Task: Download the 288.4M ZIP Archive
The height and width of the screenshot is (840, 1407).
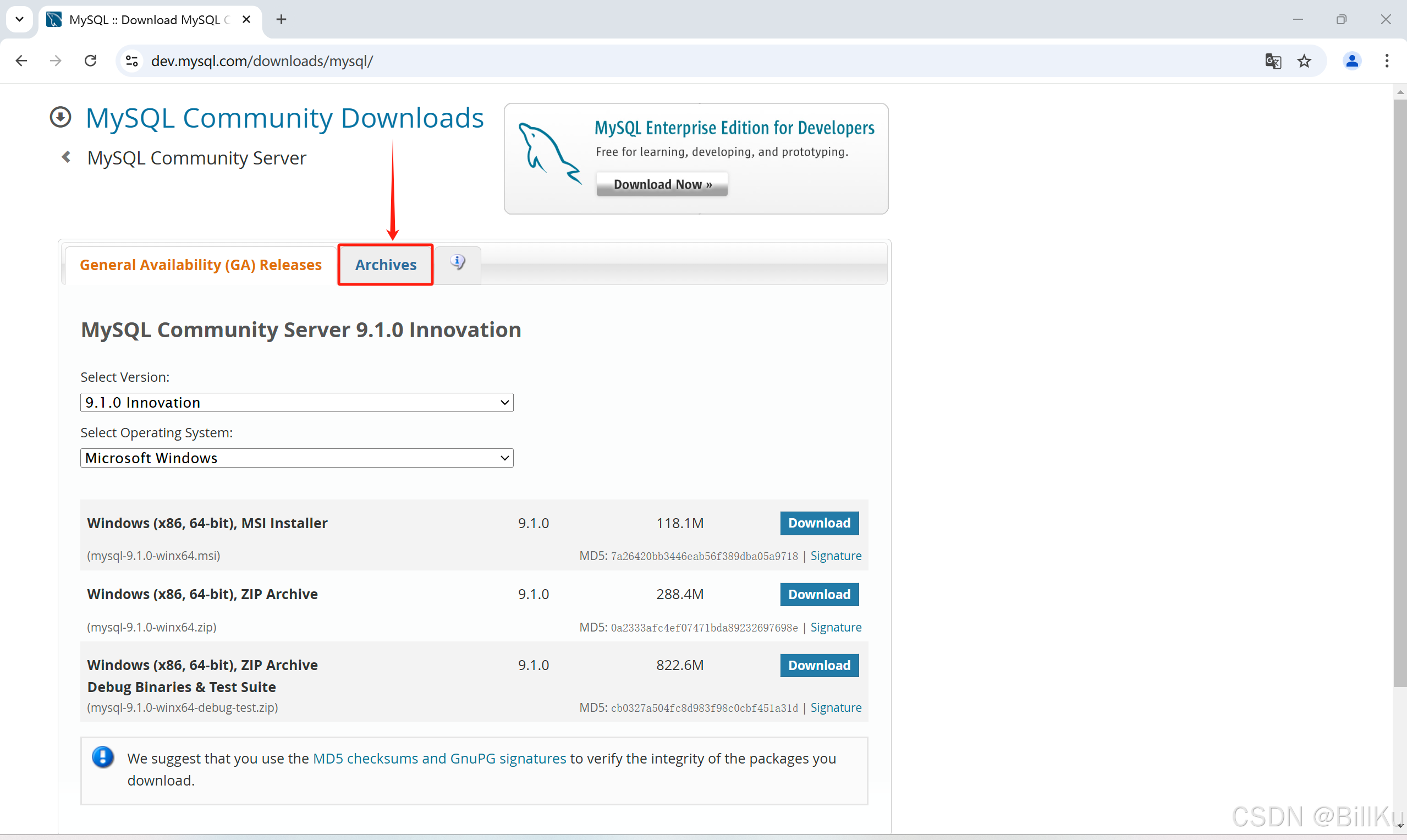Action: [819, 594]
